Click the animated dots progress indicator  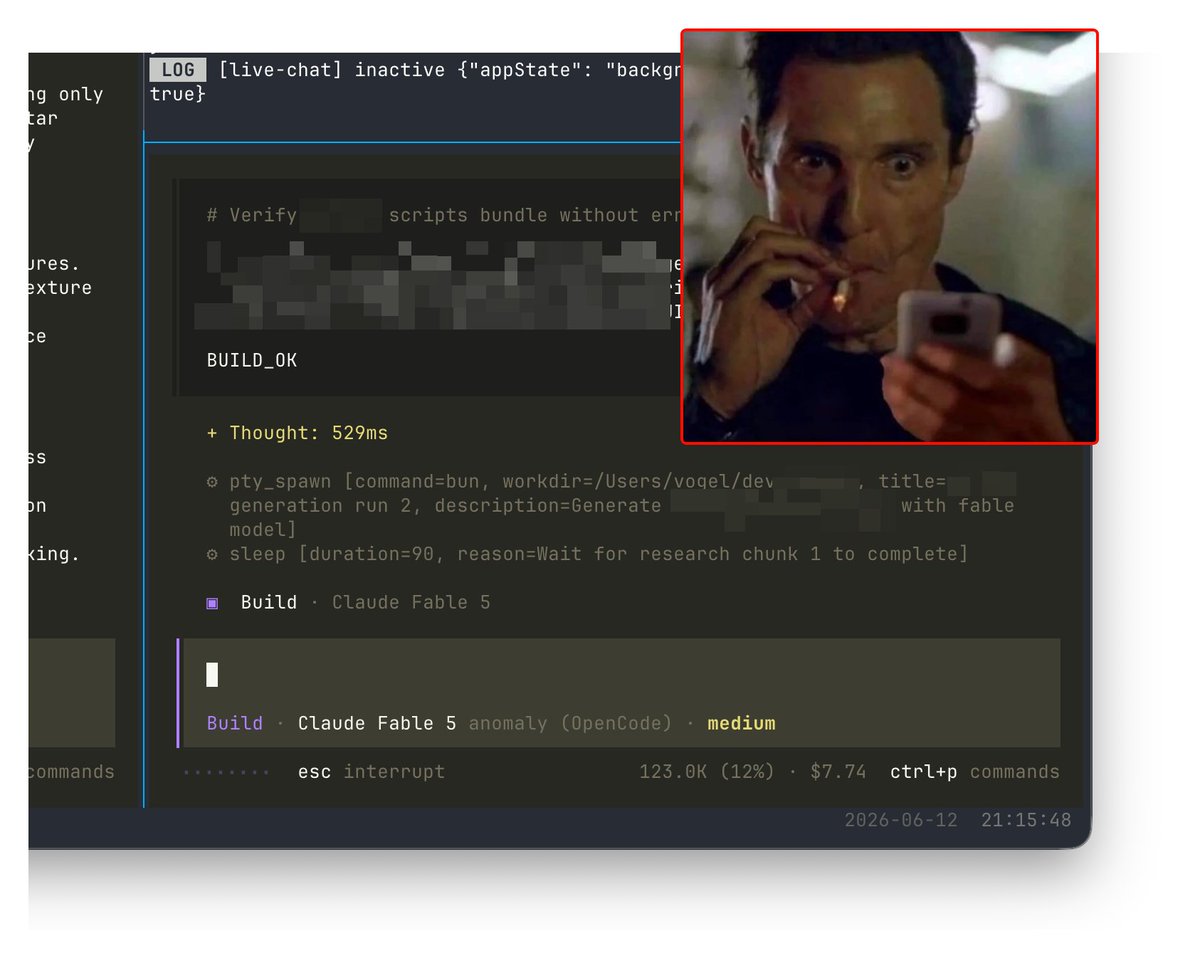point(226,773)
